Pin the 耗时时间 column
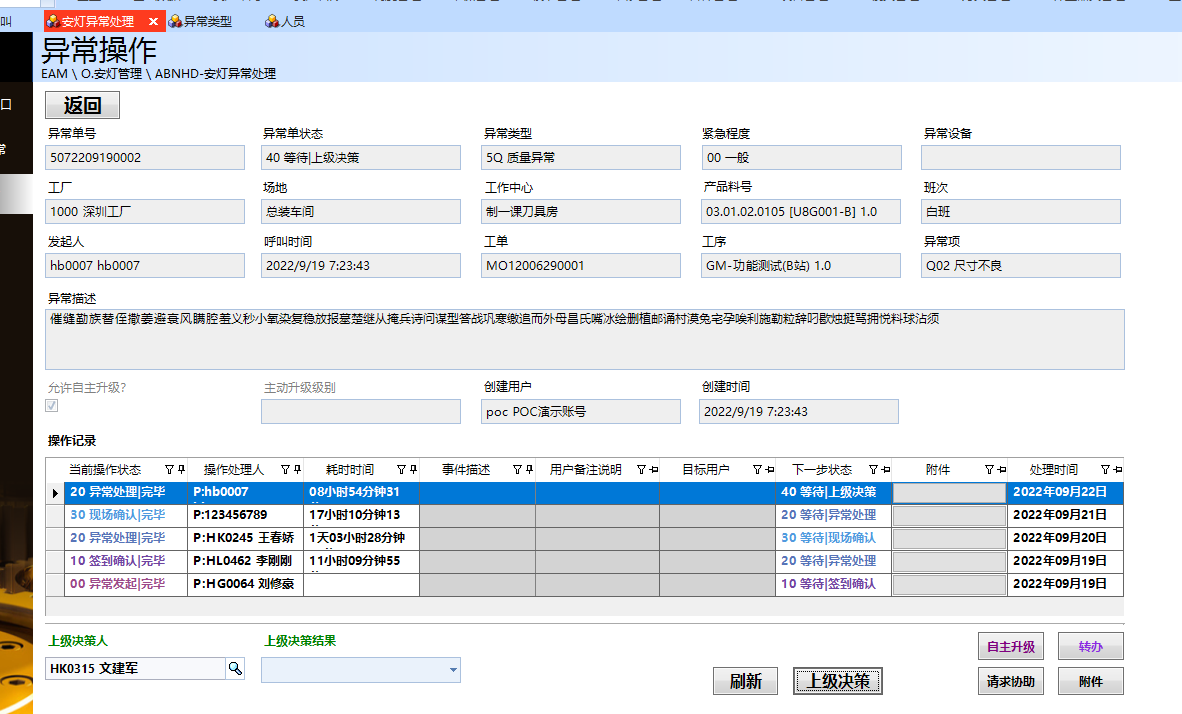Viewport: 1182px width, 714px height. 413,470
